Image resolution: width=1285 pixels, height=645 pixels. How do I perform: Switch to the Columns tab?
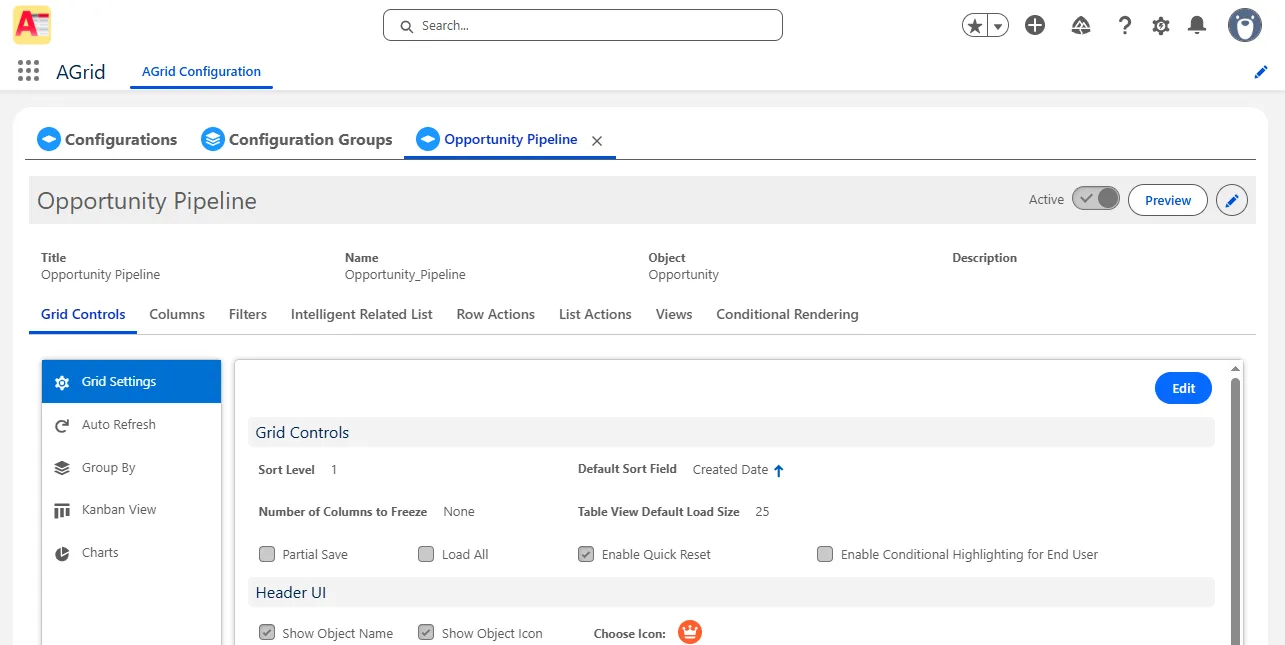pos(177,314)
